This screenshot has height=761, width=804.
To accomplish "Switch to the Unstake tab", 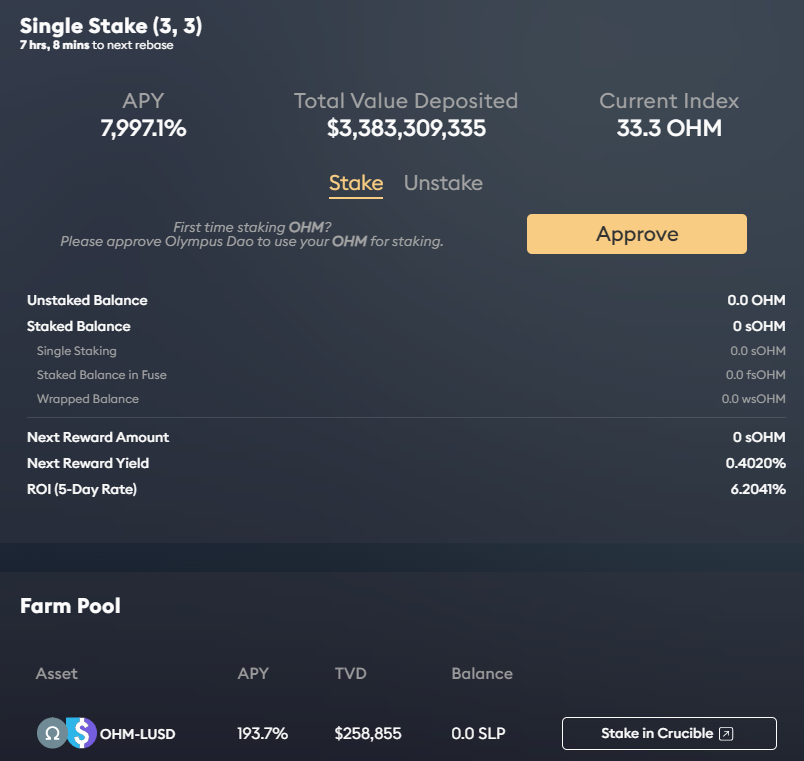I will click(443, 183).
